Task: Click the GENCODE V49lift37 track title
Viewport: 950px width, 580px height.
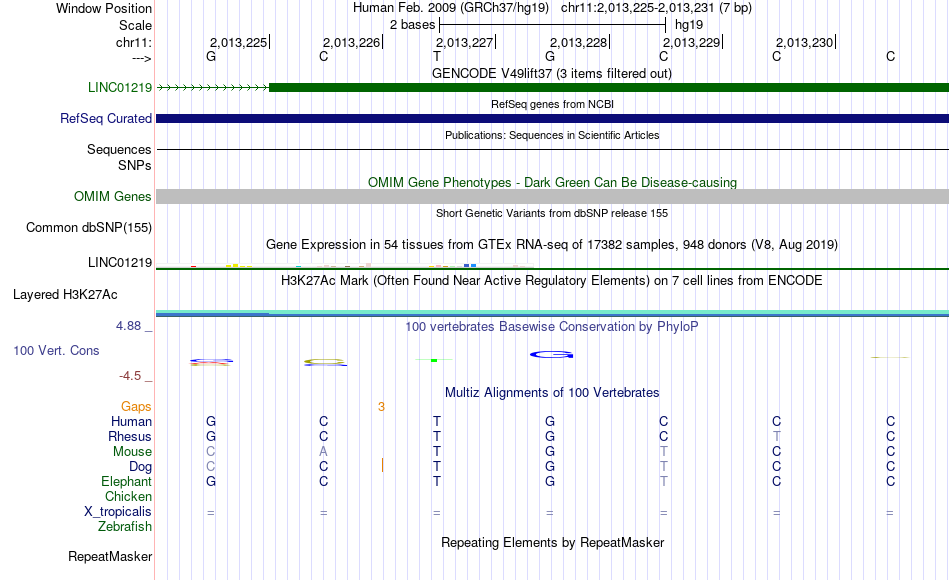Action: pos(551,73)
